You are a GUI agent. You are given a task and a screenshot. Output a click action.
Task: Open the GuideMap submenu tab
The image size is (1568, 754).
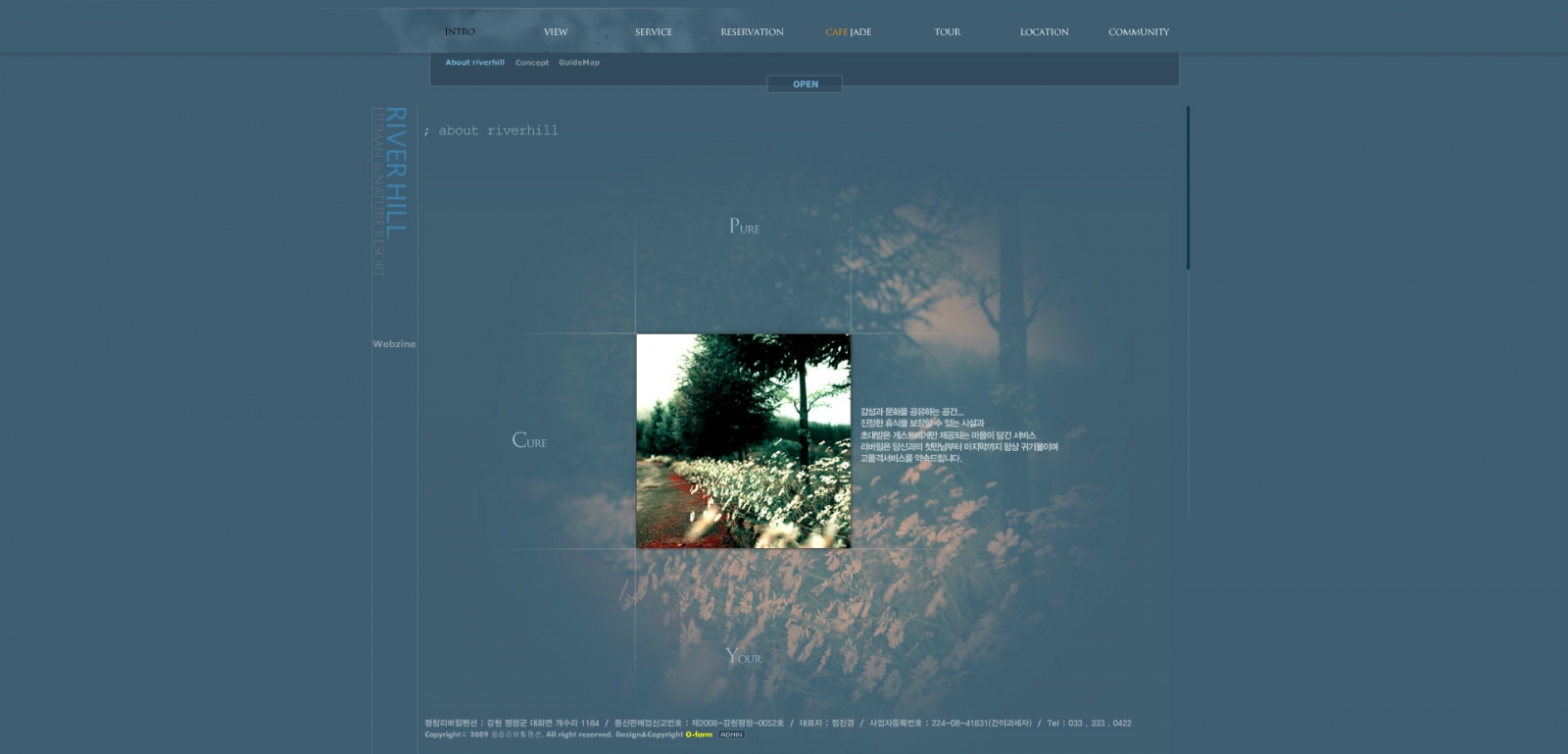pos(579,63)
